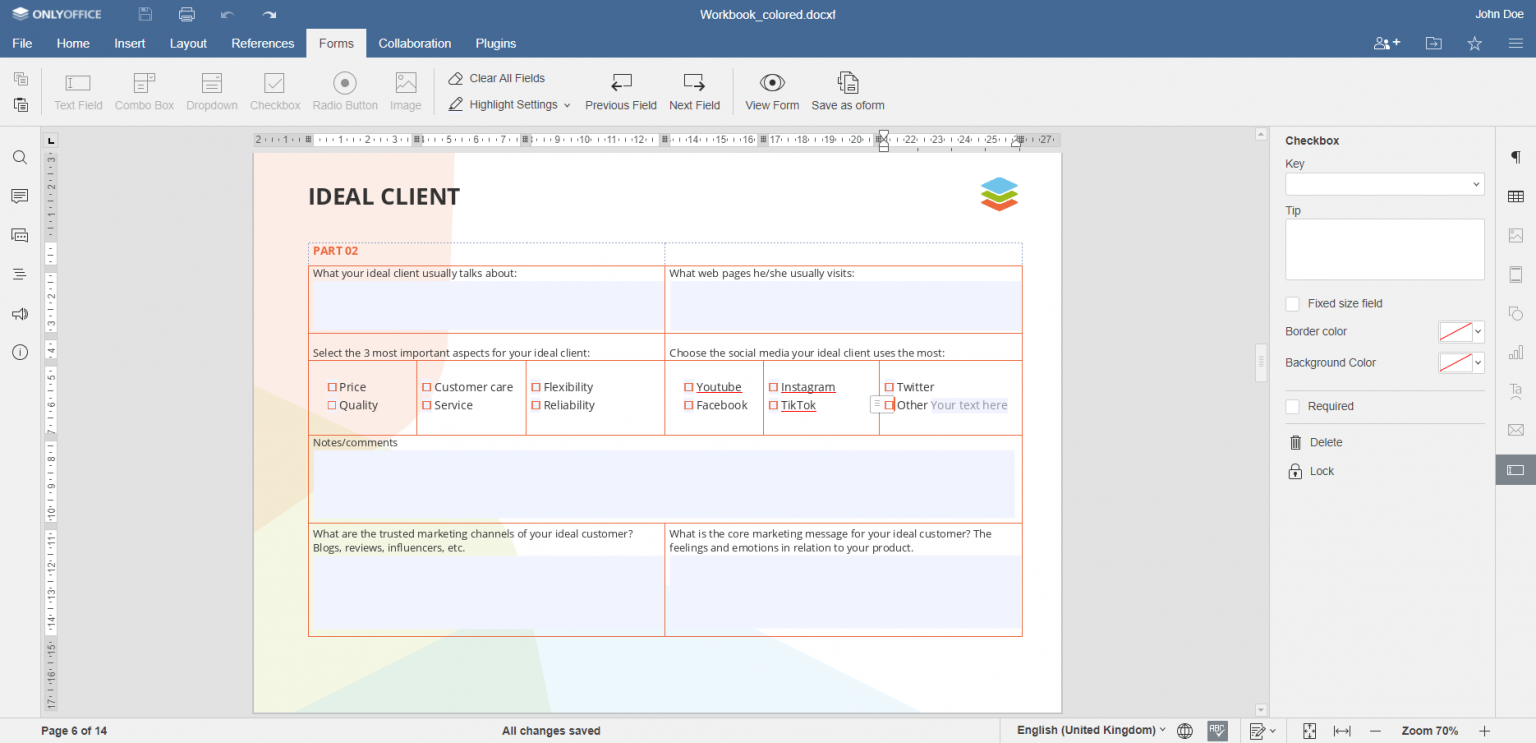Open the Search panel in the left sidebar
Image resolution: width=1536 pixels, height=743 pixels.
[19, 157]
